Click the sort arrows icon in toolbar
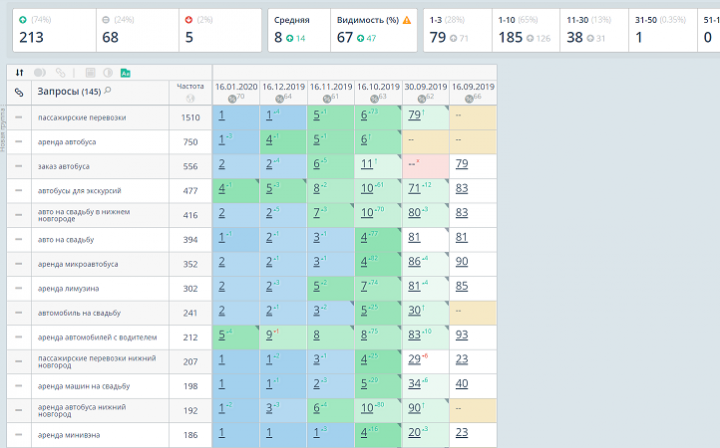 20,73
